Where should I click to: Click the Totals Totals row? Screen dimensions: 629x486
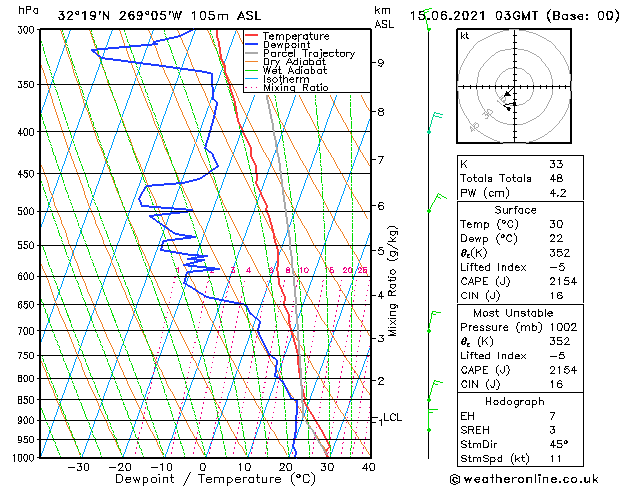tap(520, 178)
